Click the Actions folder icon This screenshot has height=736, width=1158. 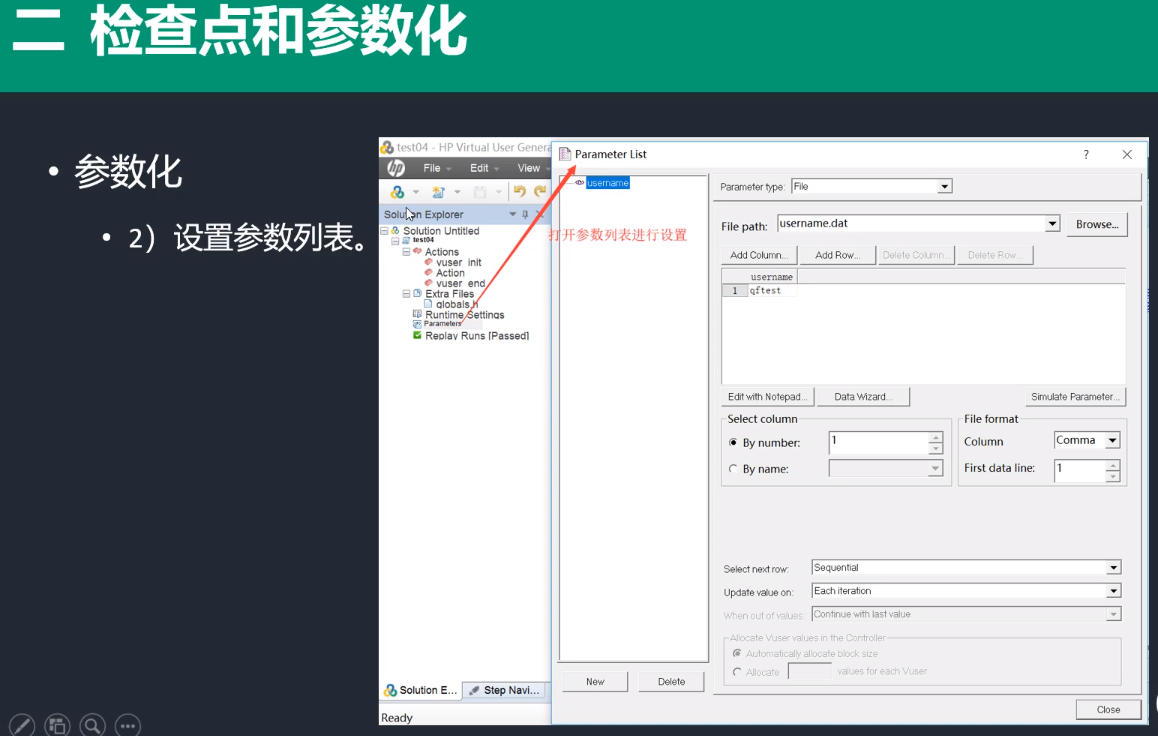pos(417,252)
